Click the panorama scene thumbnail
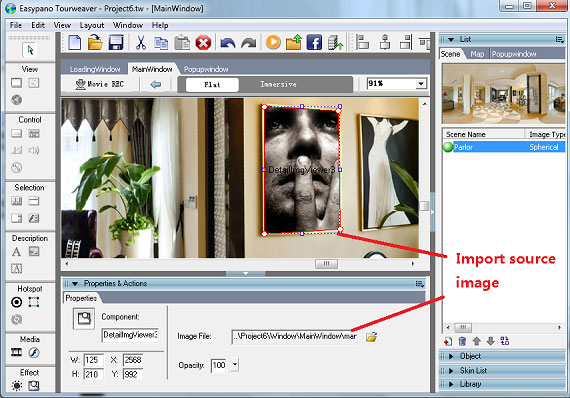Screen dimensions: 570x398 [x=503, y=93]
